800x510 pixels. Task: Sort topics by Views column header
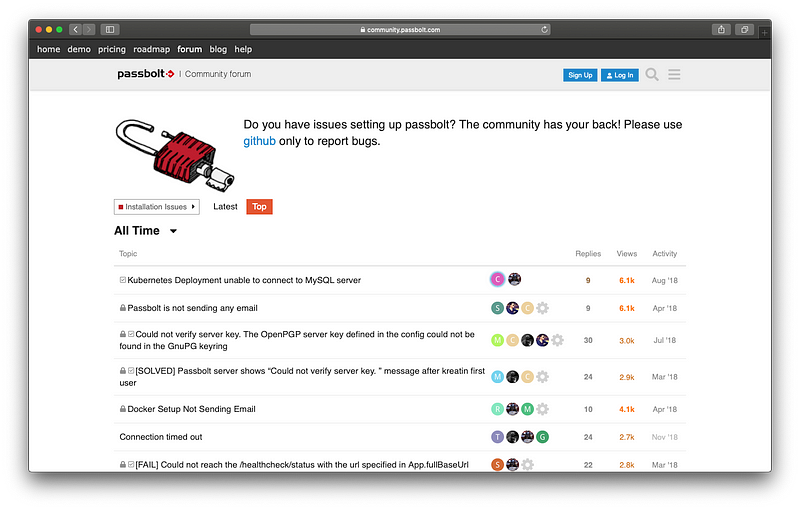pos(627,253)
